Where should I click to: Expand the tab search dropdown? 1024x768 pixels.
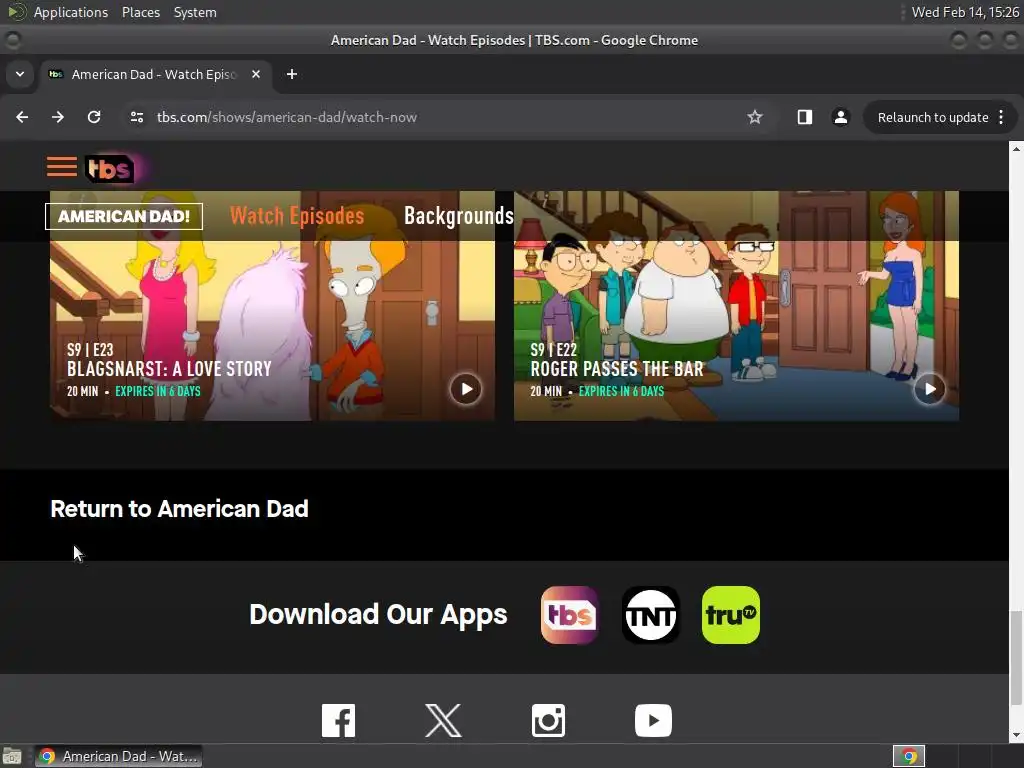pyautogui.click(x=20, y=74)
